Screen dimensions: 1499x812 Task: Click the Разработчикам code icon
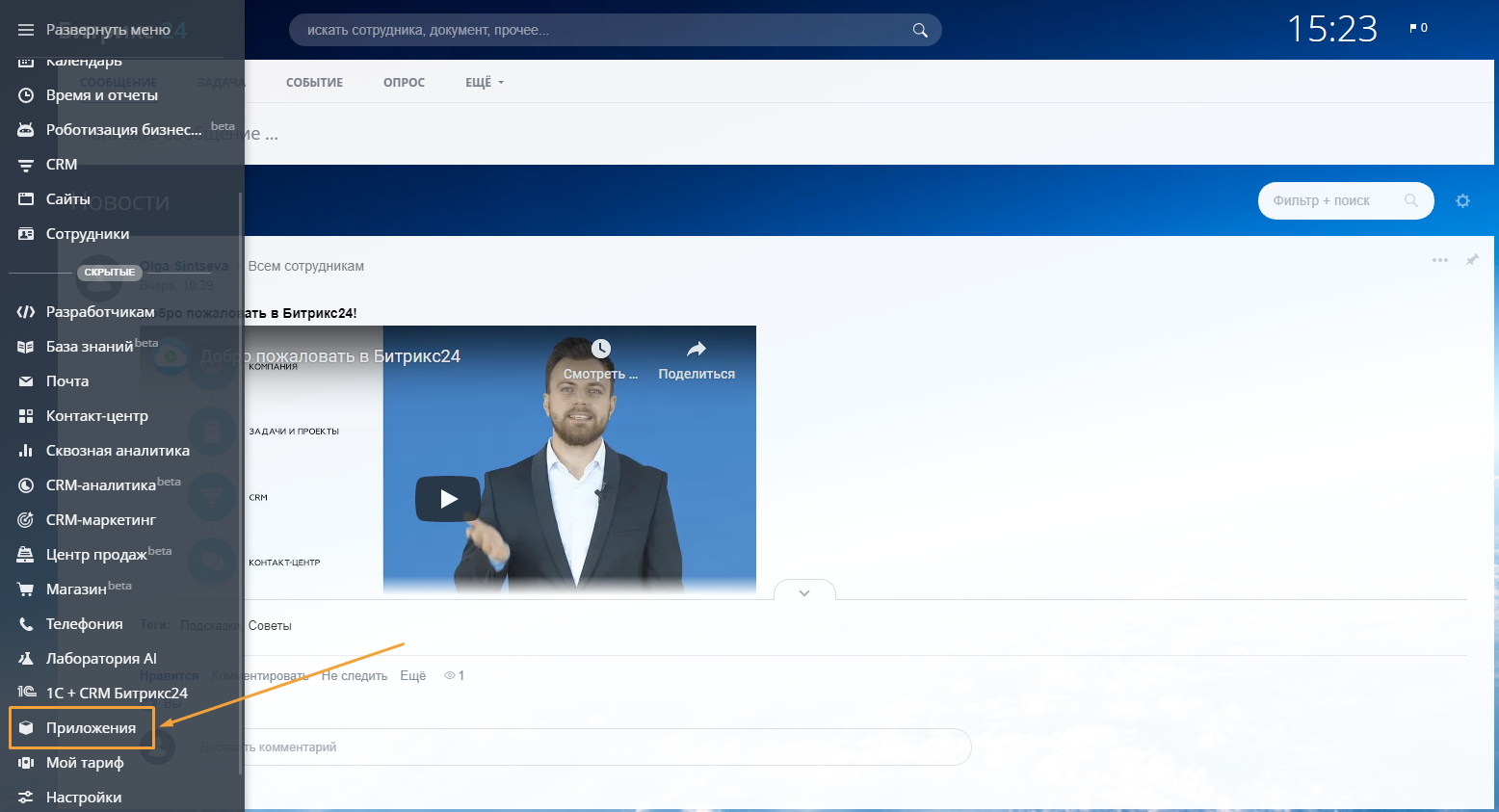(26, 312)
